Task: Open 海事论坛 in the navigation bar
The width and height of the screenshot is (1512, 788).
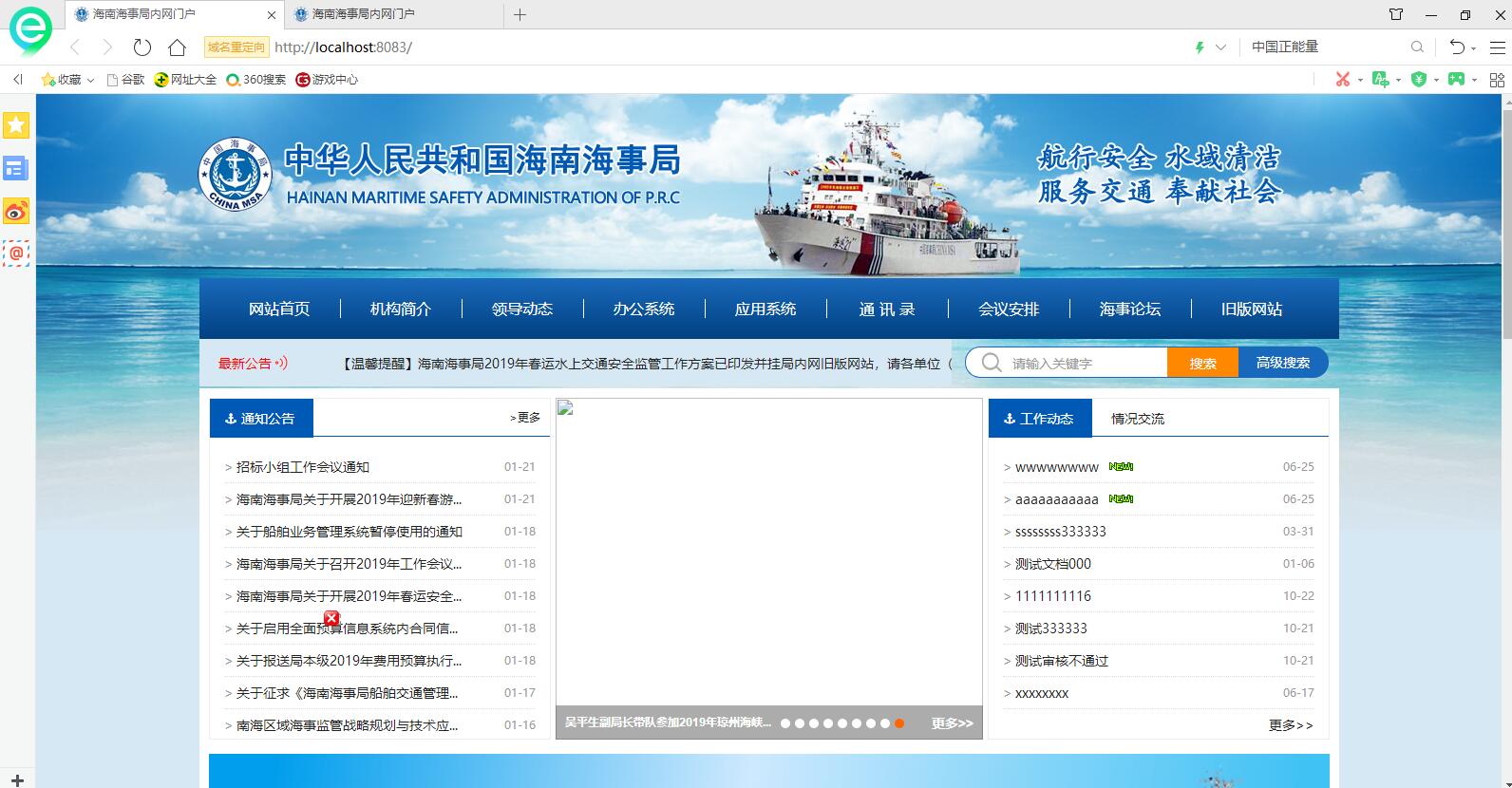Action: click(x=1130, y=309)
